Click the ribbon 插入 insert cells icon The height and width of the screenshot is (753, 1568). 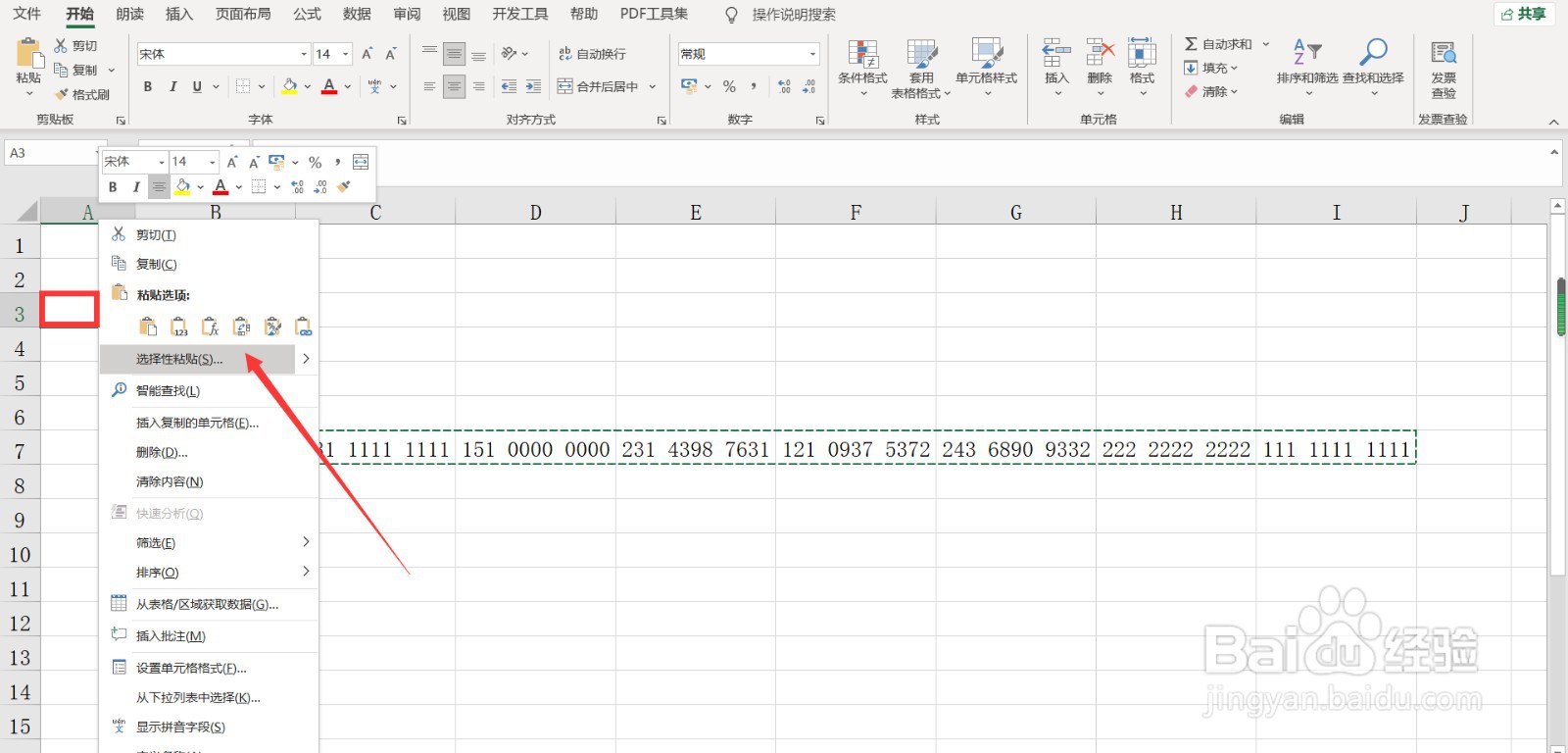click(x=1056, y=53)
